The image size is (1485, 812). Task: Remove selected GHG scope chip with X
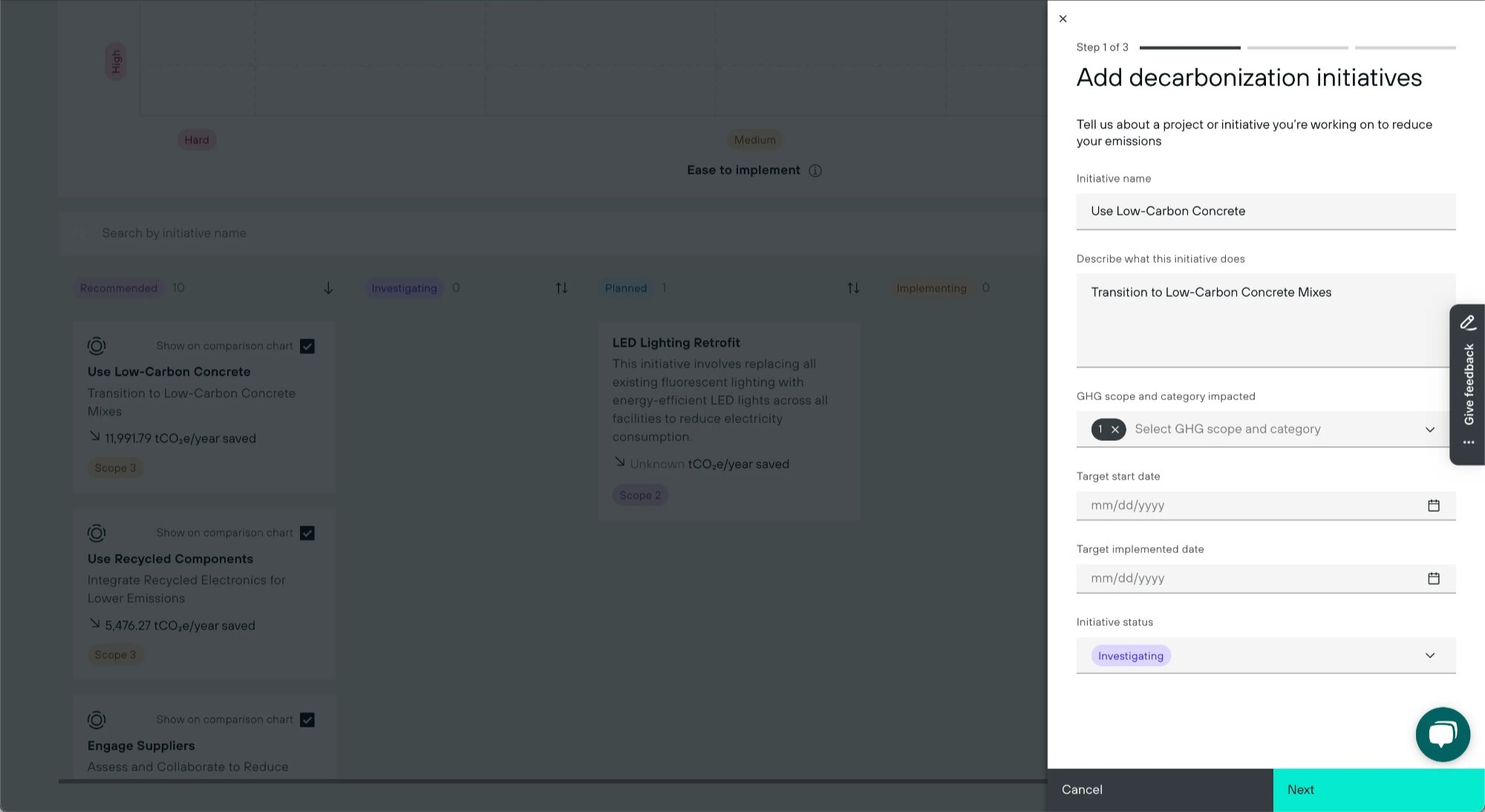point(1114,429)
